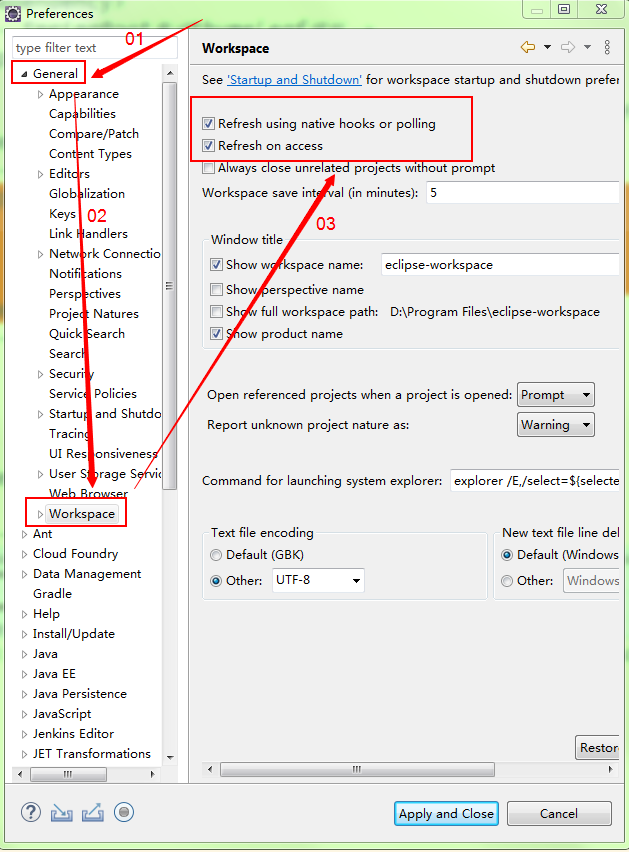Open the back history dropdown arrow
629x852 pixels.
[x=548, y=47]
